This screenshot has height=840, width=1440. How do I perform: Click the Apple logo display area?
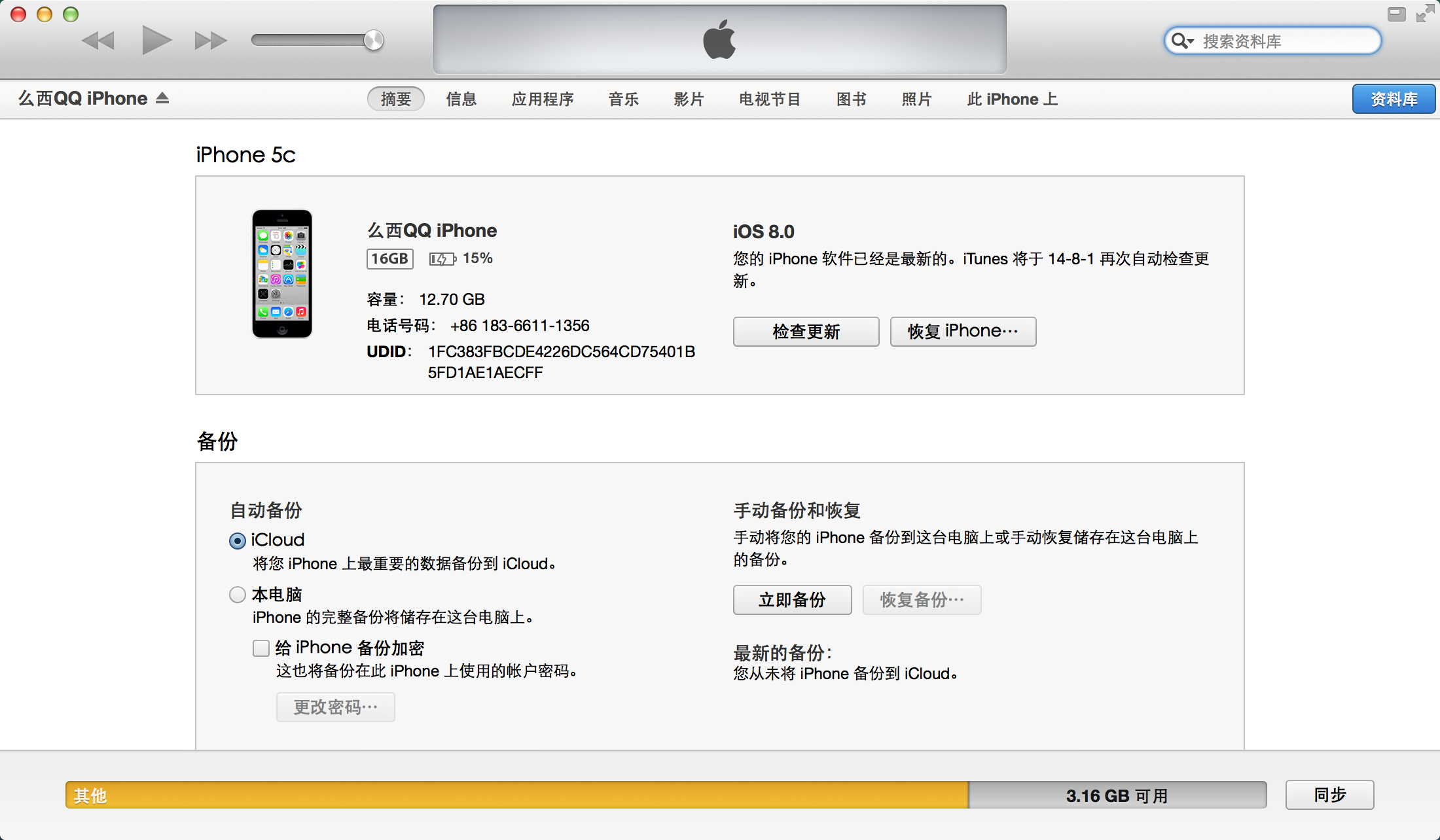(719, 39)
